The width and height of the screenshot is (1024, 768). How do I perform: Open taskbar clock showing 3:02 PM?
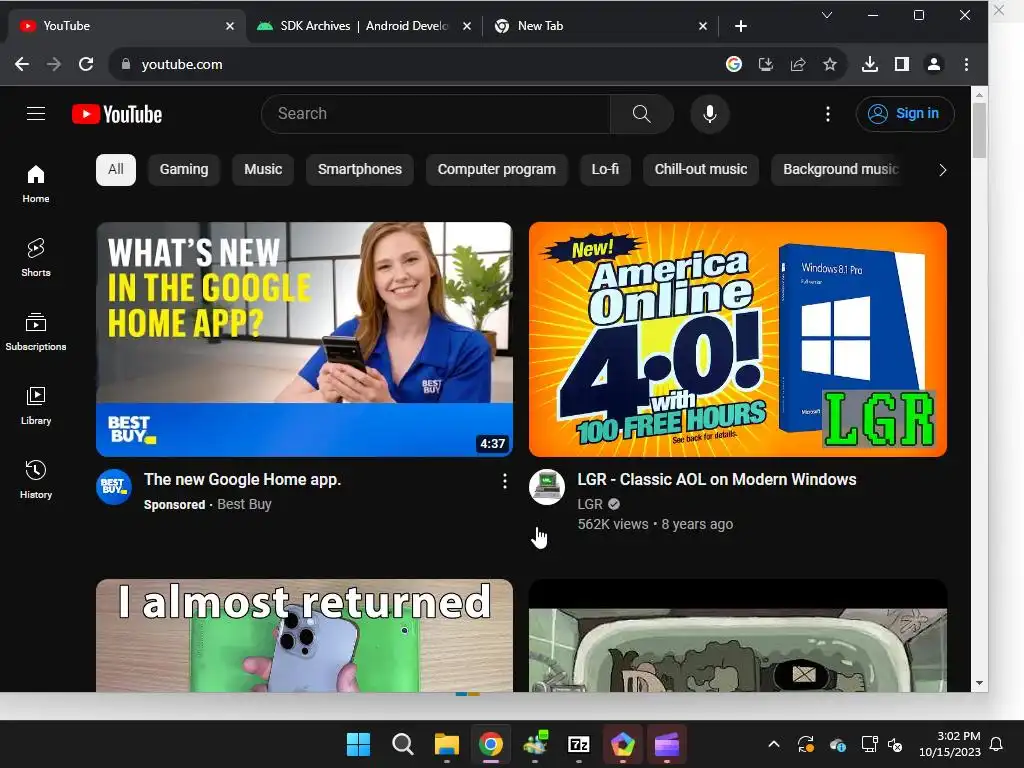pyautogui.click(x=950, y=744)
